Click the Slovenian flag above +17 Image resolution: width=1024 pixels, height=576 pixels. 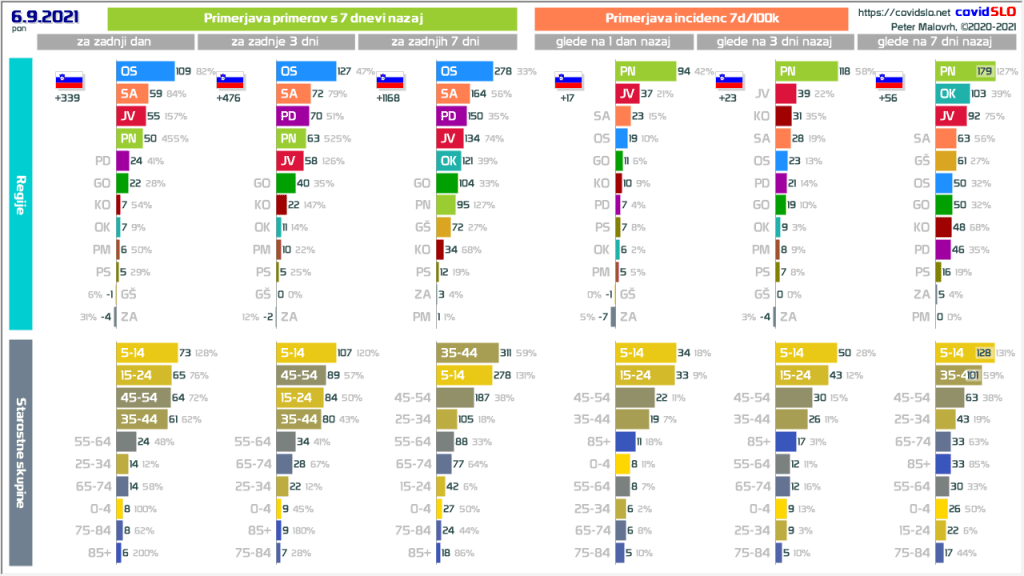[569, 81]
